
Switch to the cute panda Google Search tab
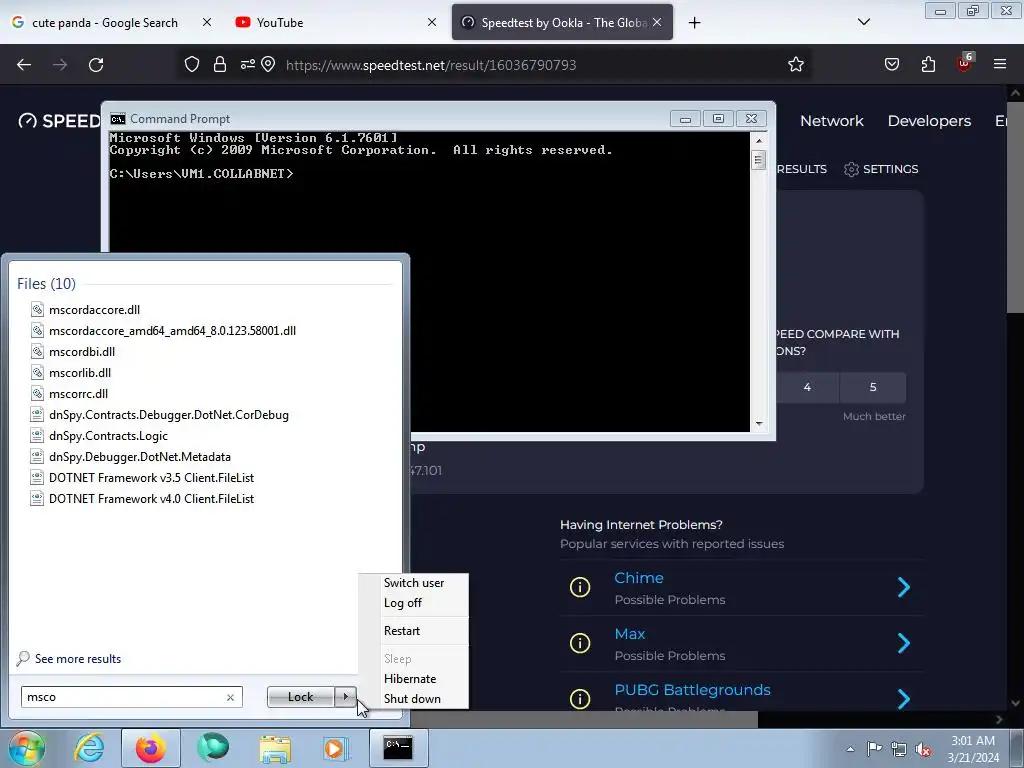click(104, 23)
